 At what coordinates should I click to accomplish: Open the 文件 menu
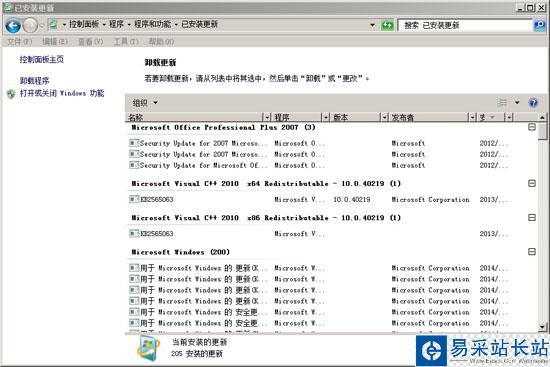coord(20,42)
